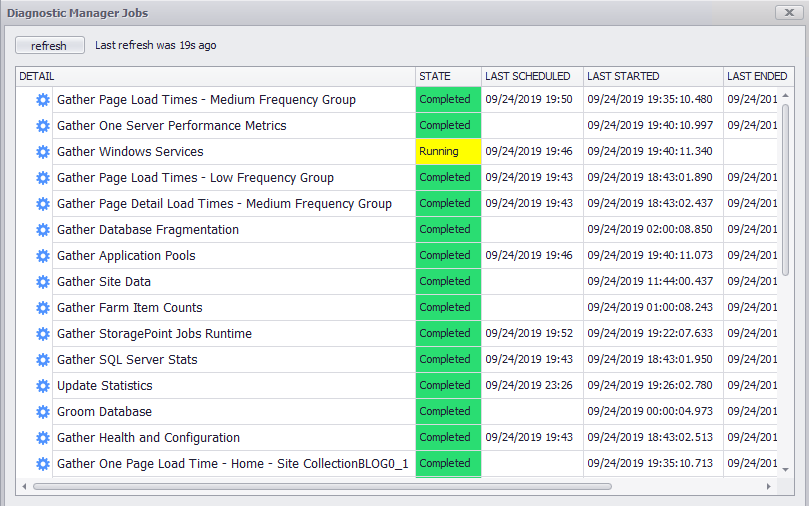Select 'Groom Database' job name

click(104, 412)
